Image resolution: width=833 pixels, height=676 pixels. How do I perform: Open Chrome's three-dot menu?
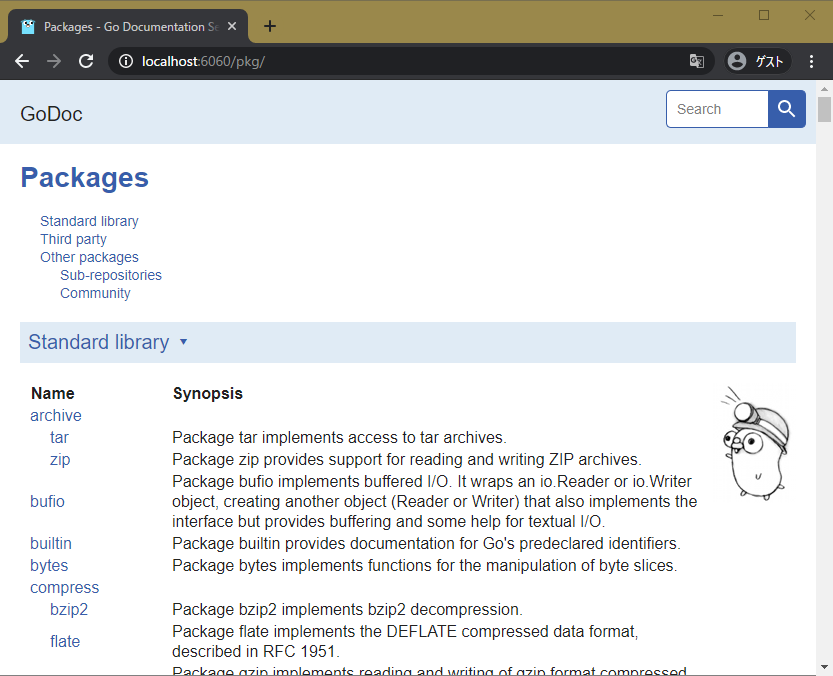click(811, 61)
